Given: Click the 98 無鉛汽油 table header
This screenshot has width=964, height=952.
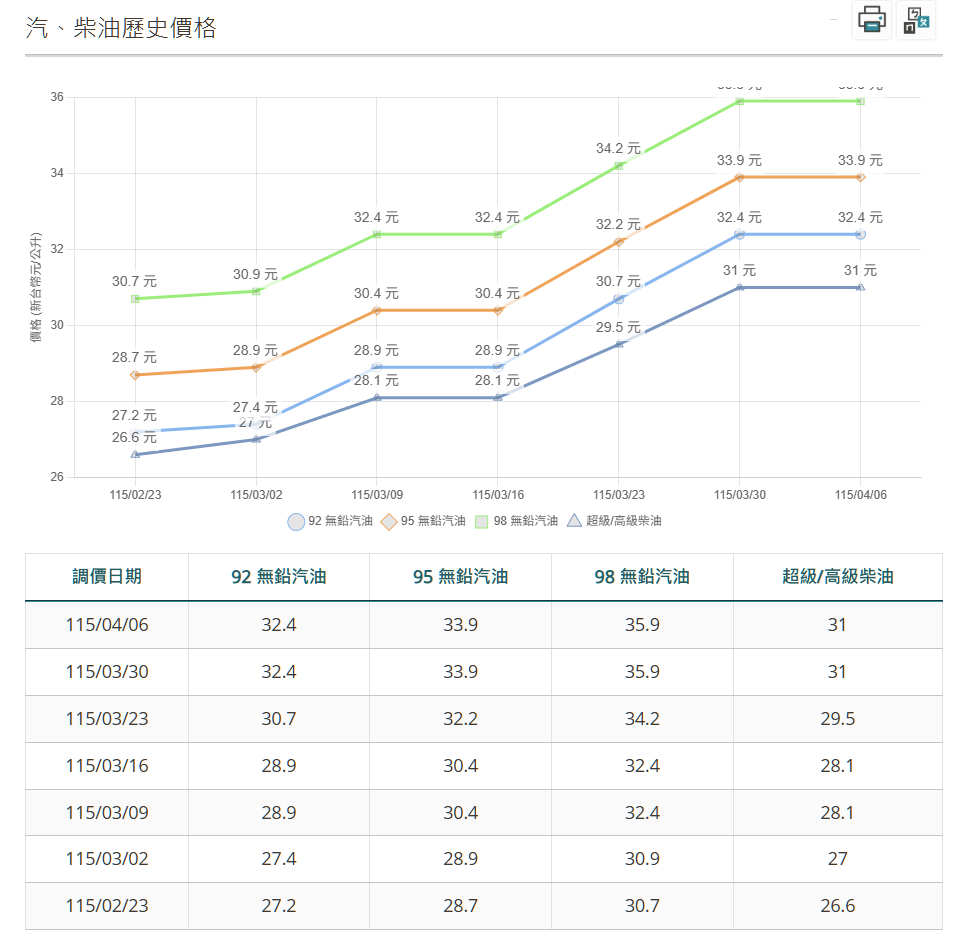Looking at the screenshot, I should [x=642, y=577].
